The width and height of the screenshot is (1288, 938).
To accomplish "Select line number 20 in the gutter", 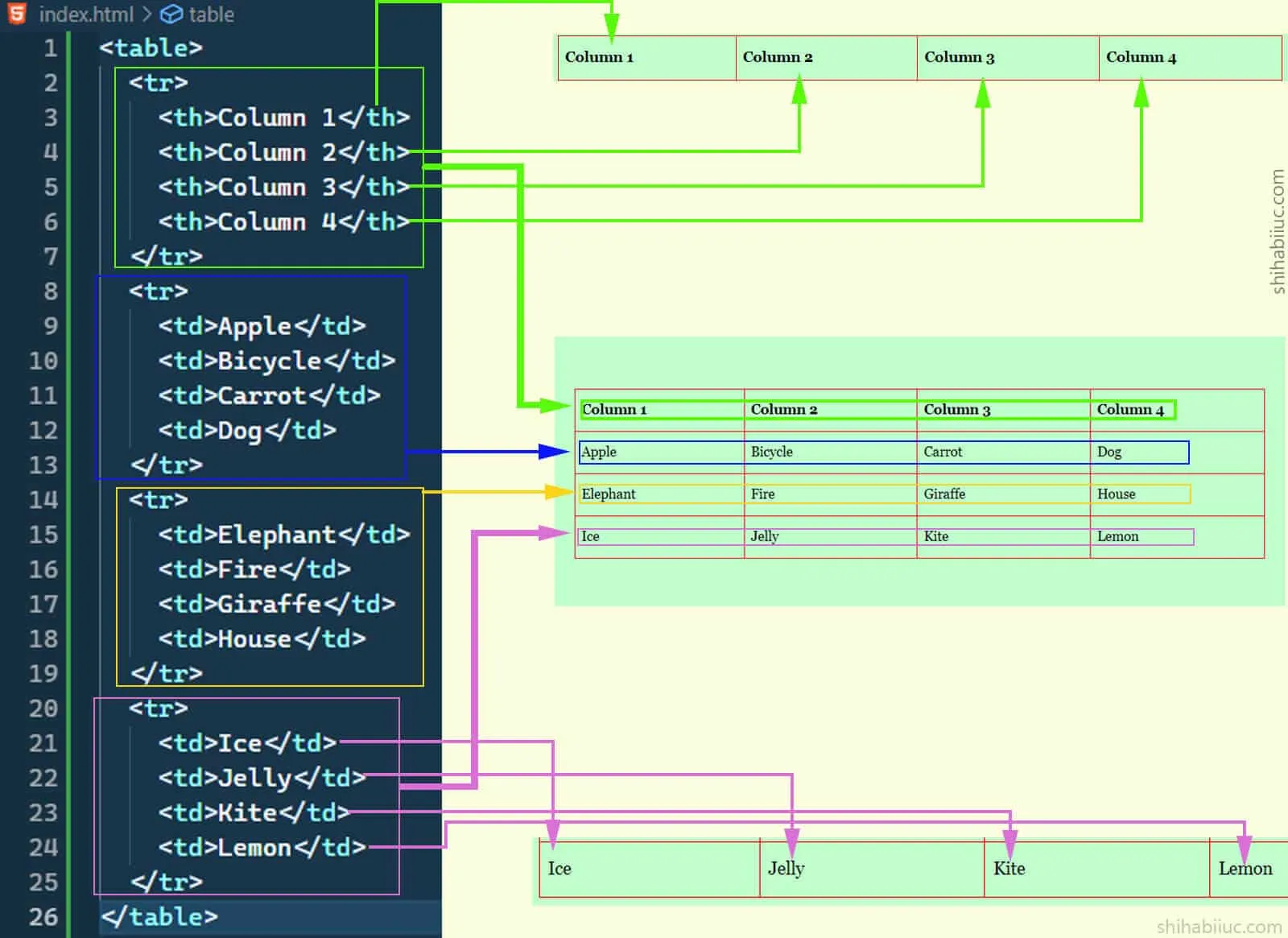I will 43,708.
